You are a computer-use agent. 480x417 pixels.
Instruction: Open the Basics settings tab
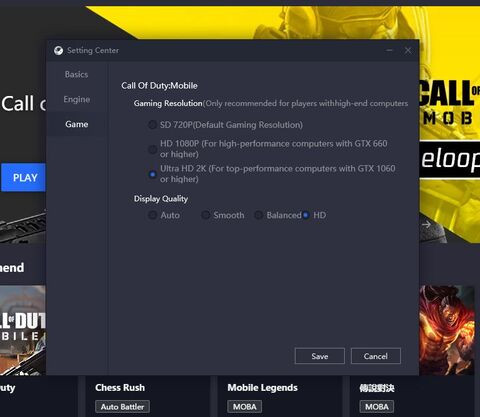pos(76,74)
